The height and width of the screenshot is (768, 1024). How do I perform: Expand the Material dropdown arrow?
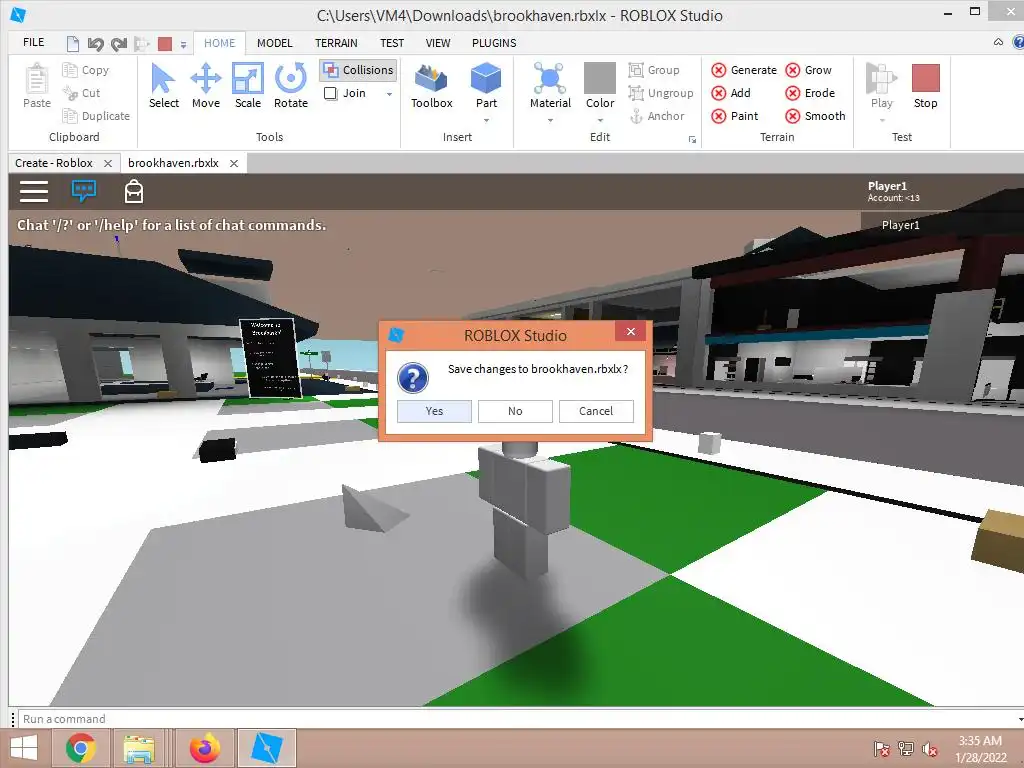click(x=550, y=120)
